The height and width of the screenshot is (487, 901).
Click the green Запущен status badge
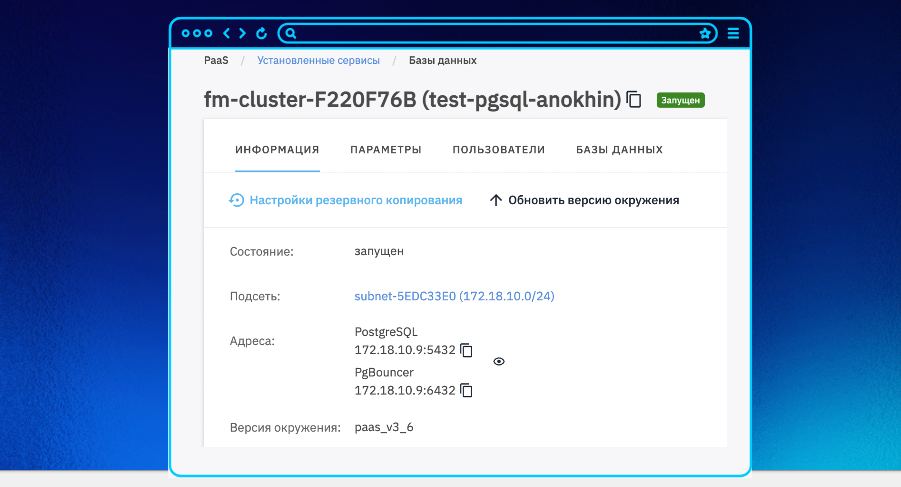[x=681, y=100]
